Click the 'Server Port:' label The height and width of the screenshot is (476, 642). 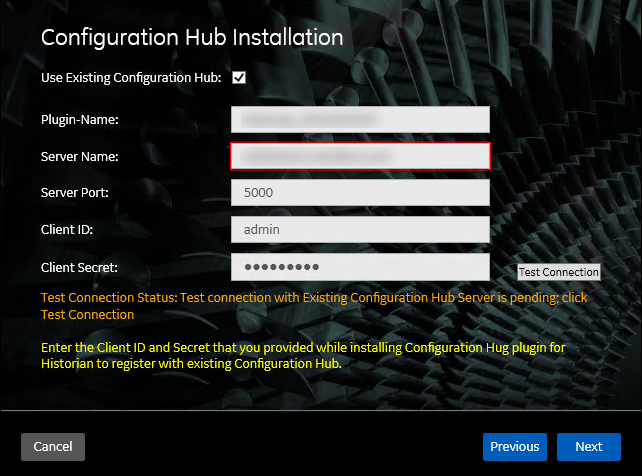[x=75, y=193]
